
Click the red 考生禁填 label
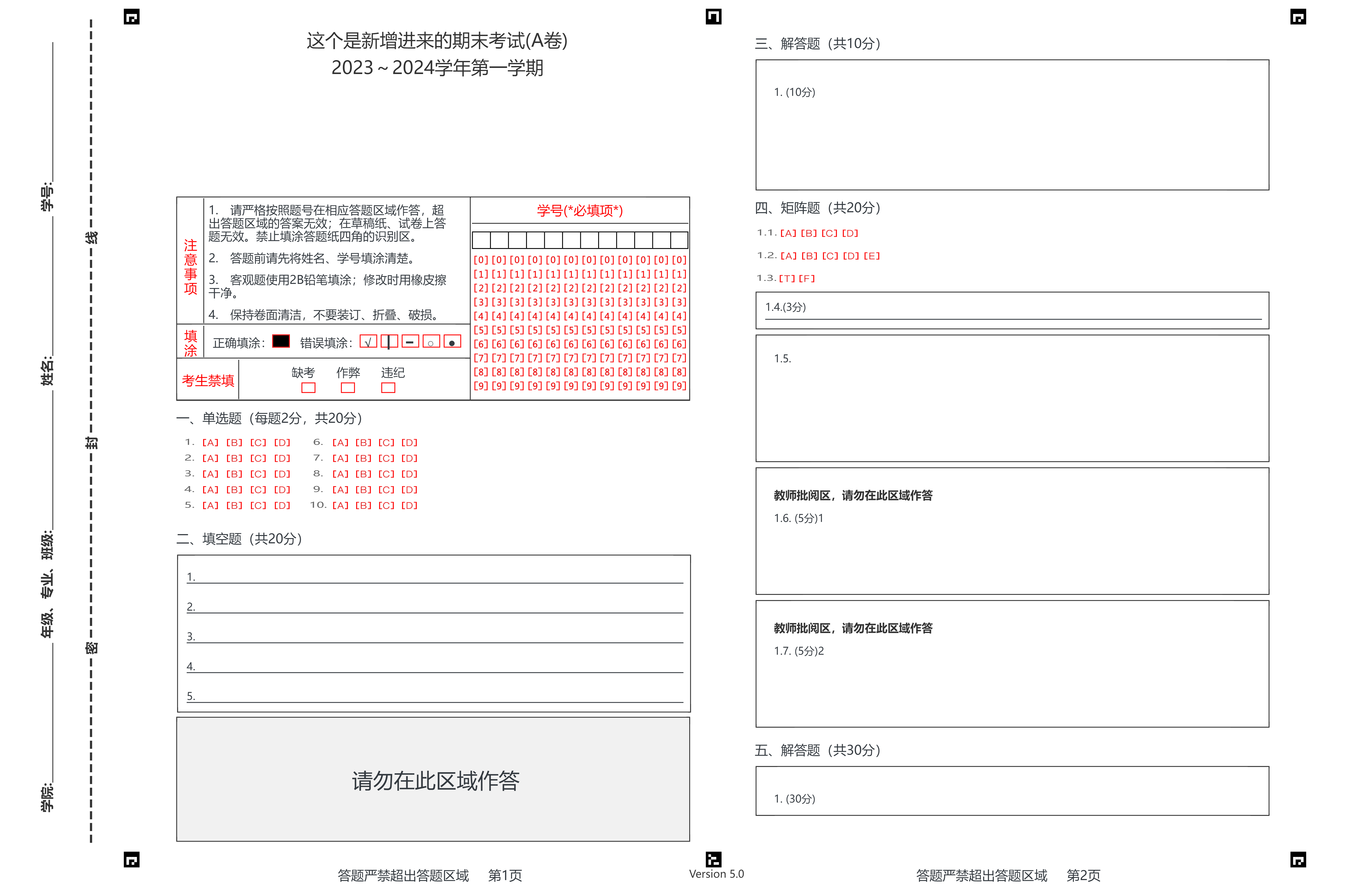208,381
